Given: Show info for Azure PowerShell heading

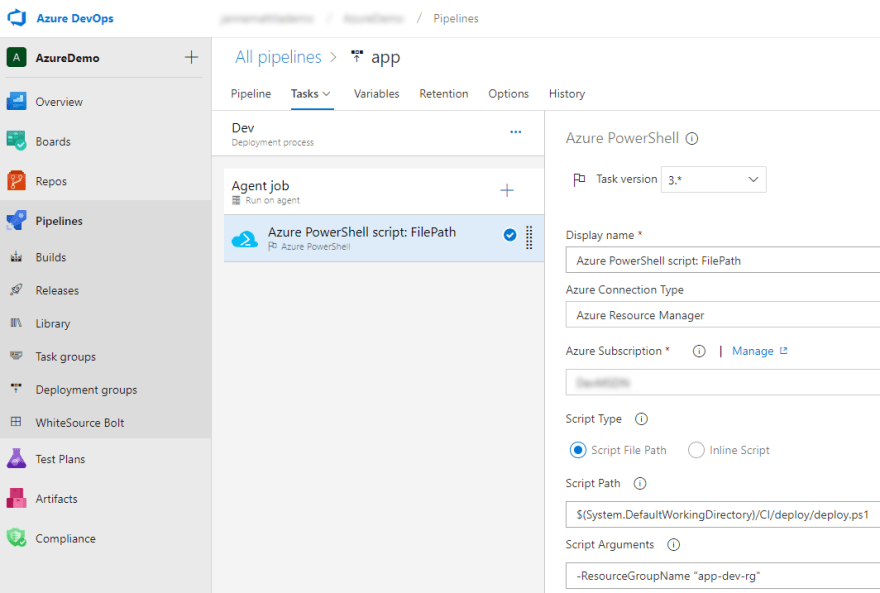Looking at the screenshot, I should [x=692, y=139].
